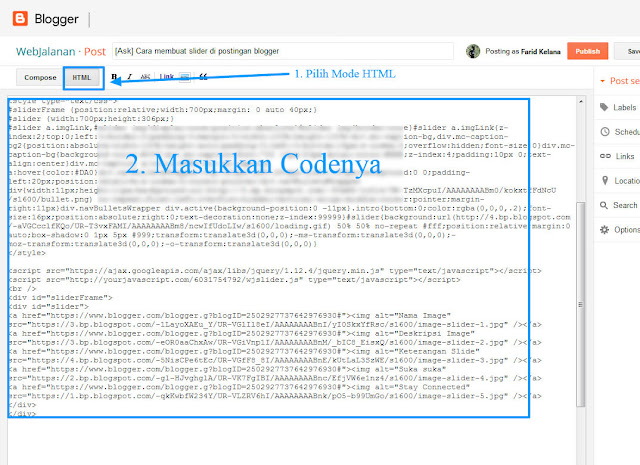The width and height of the screenshot is (640, 465).
Task: Switch to Compose mode
Action: [40, 78]
